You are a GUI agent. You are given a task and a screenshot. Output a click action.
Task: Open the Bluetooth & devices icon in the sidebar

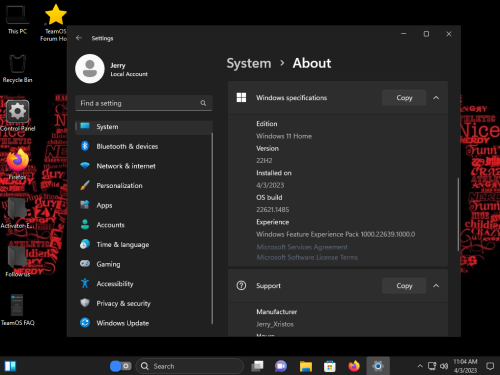click(x=85, y=146)
